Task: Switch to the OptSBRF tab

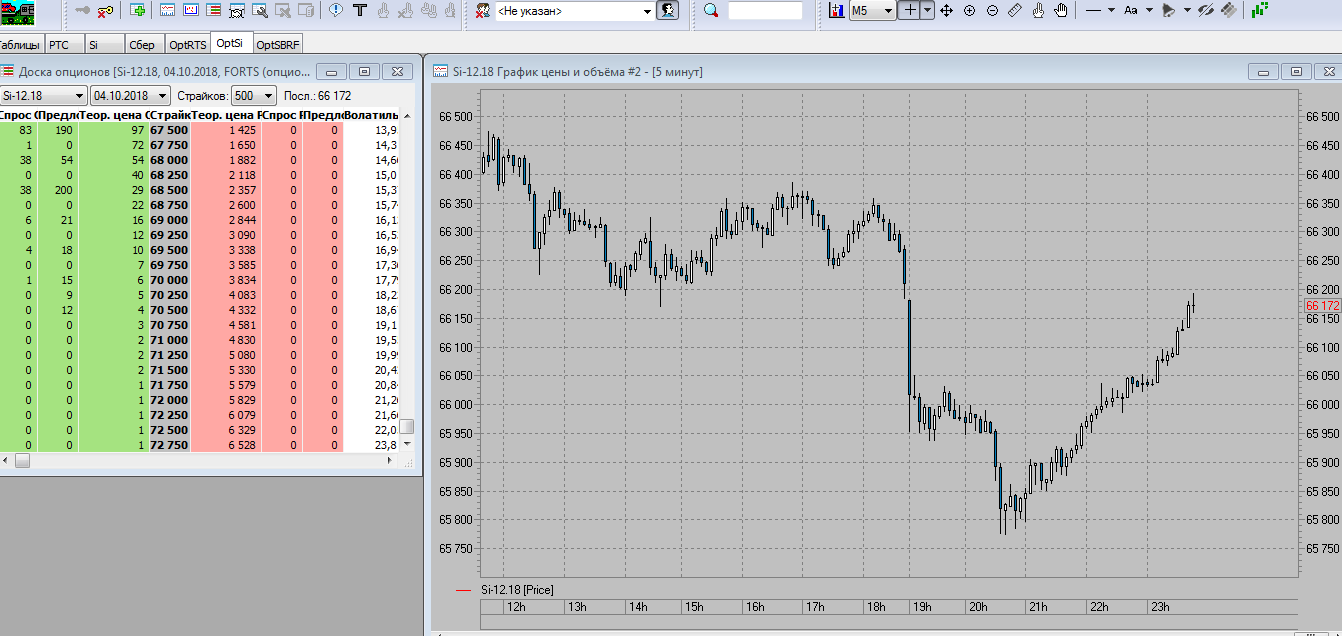Action: click(278, 45)
